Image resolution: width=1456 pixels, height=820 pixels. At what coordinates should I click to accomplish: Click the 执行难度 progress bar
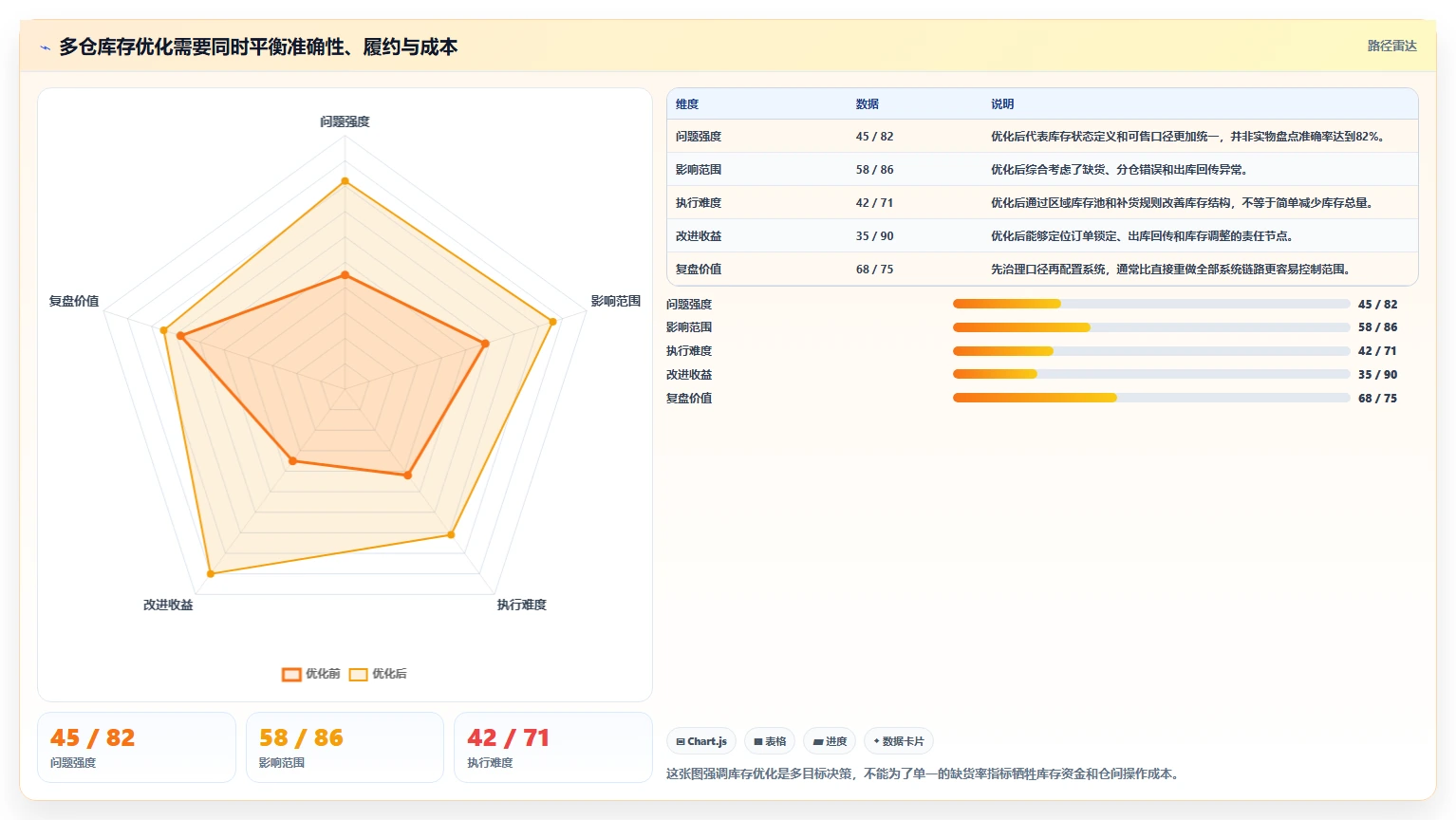pos(1151,351)
